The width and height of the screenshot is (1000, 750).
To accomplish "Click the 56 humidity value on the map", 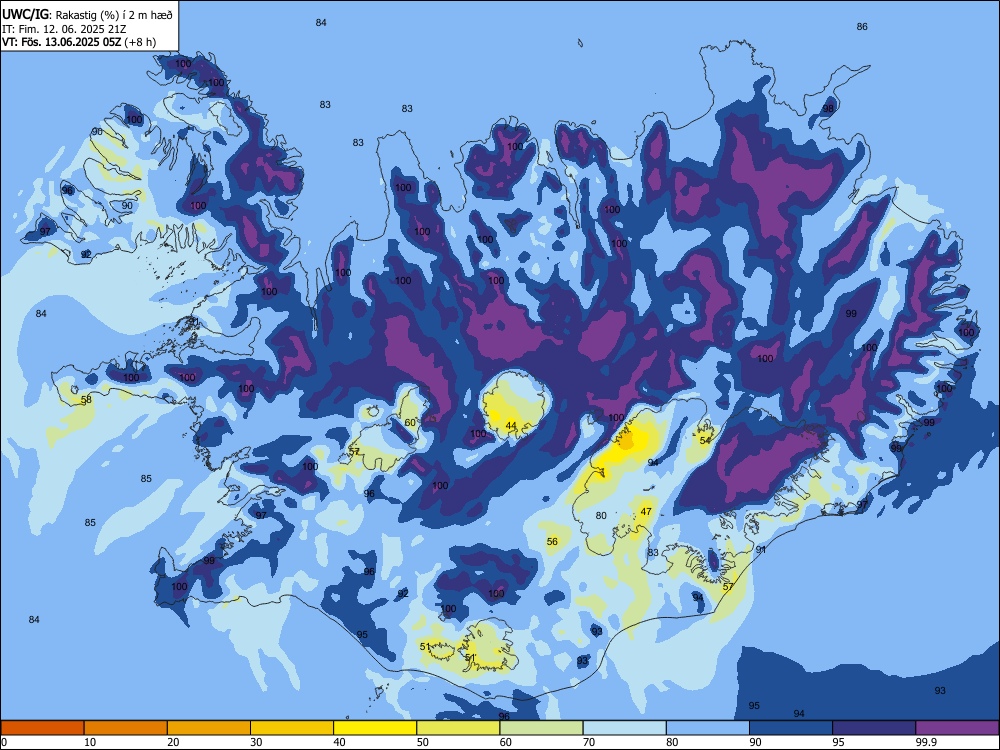I will [552, 541].
